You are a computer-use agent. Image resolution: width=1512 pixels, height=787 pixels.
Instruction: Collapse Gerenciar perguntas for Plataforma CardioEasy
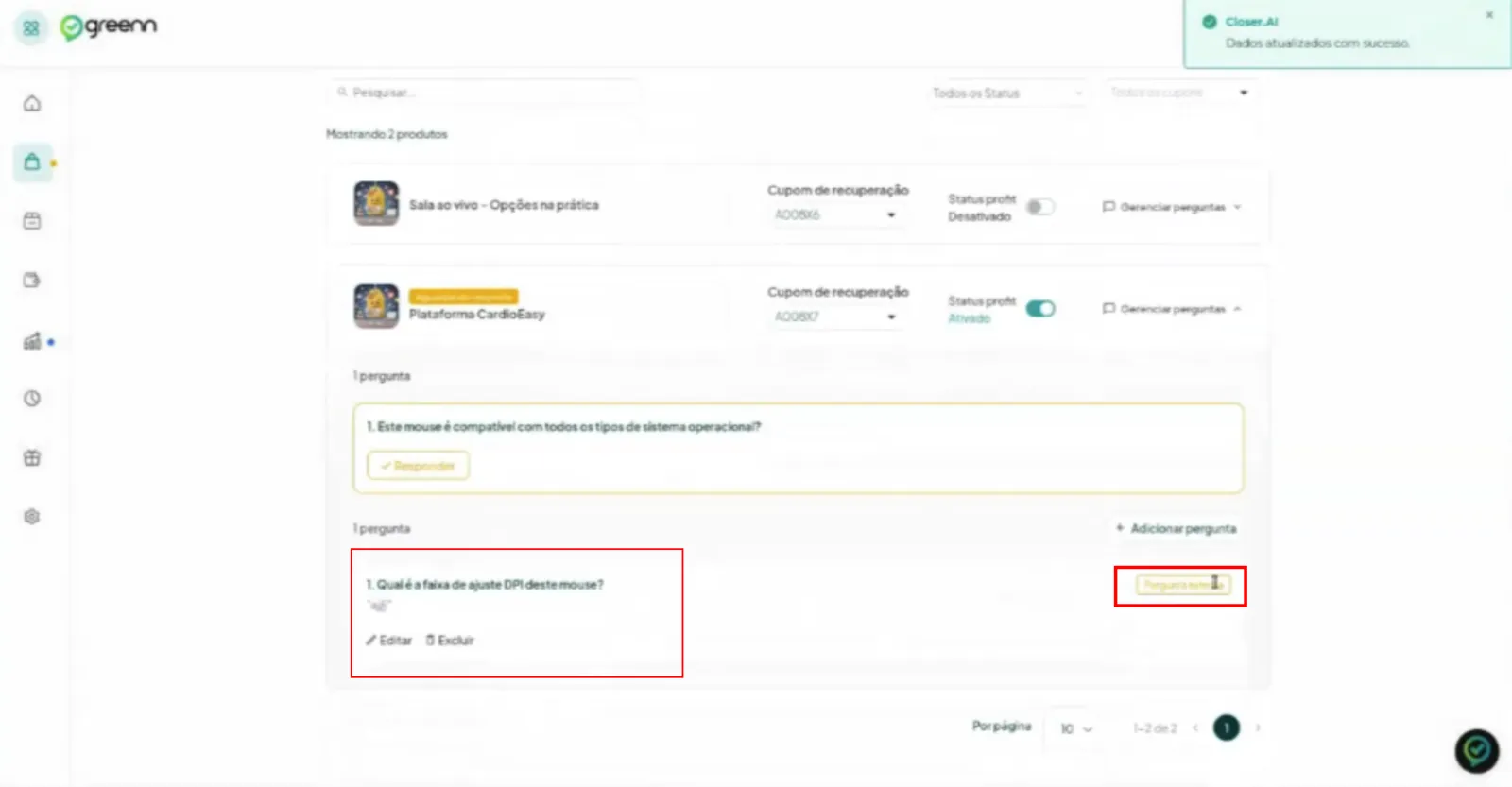tap(1172, 309)
